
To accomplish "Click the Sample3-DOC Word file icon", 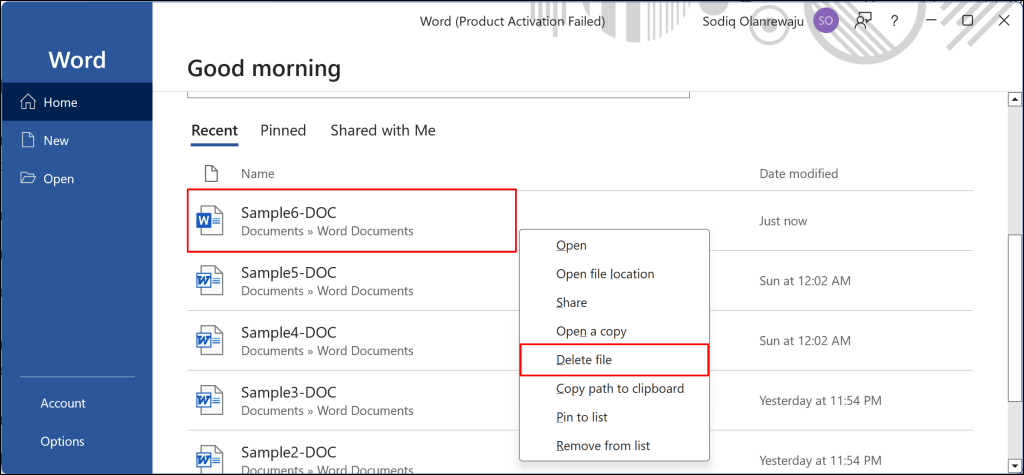I will (x=210, y=400).
